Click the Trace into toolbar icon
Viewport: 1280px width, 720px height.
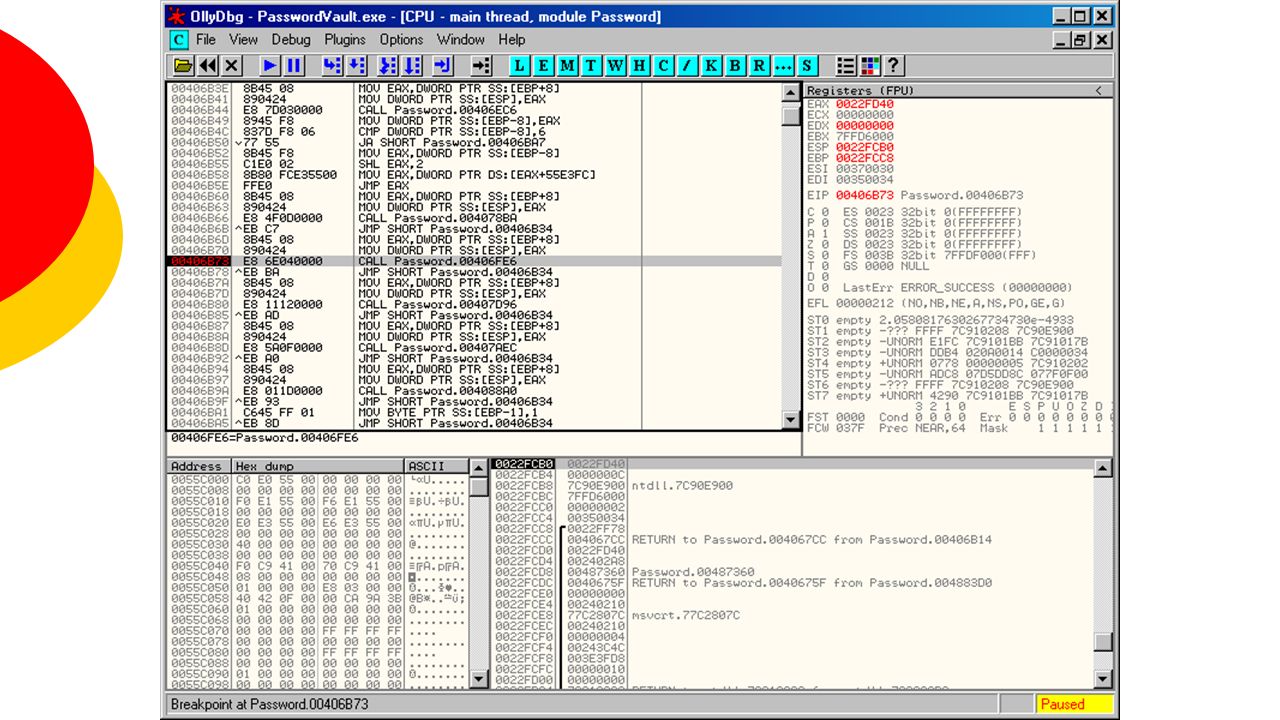click(387, 66)
